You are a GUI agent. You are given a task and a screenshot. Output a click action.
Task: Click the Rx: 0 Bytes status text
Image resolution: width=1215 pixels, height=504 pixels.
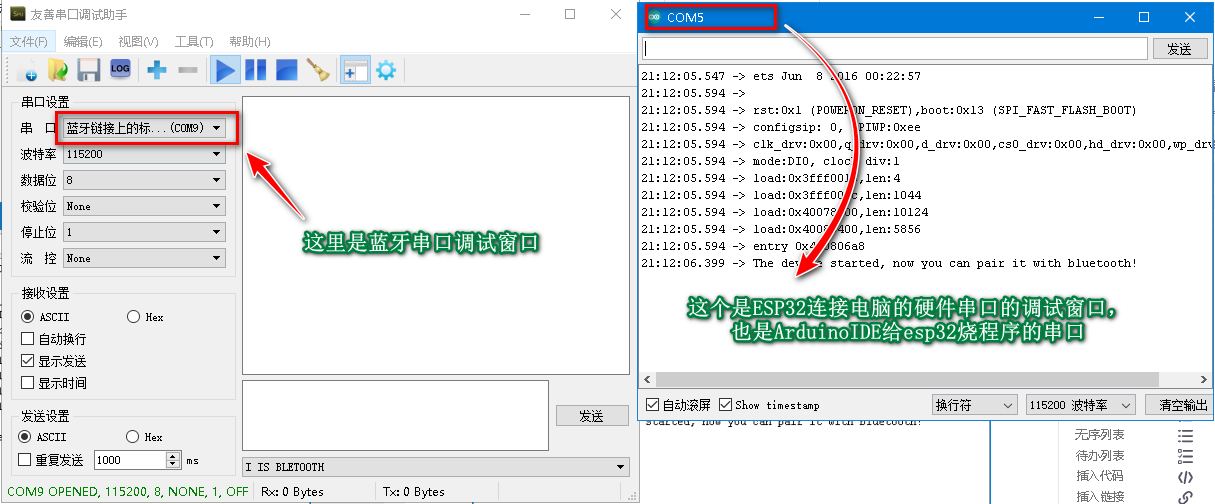(292, 491)
